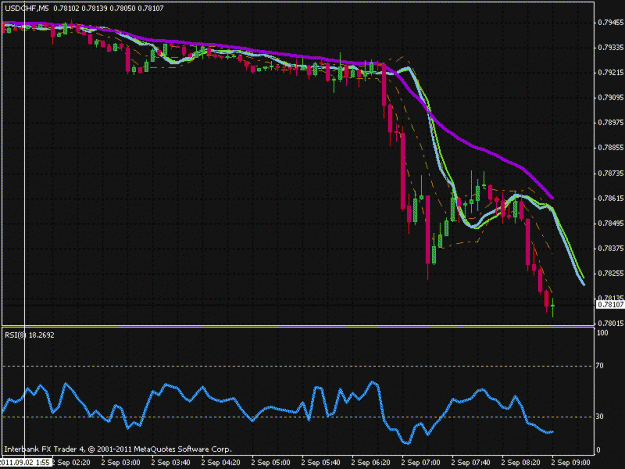Select the highlighted current price label 0.78107

click(610, 305)
